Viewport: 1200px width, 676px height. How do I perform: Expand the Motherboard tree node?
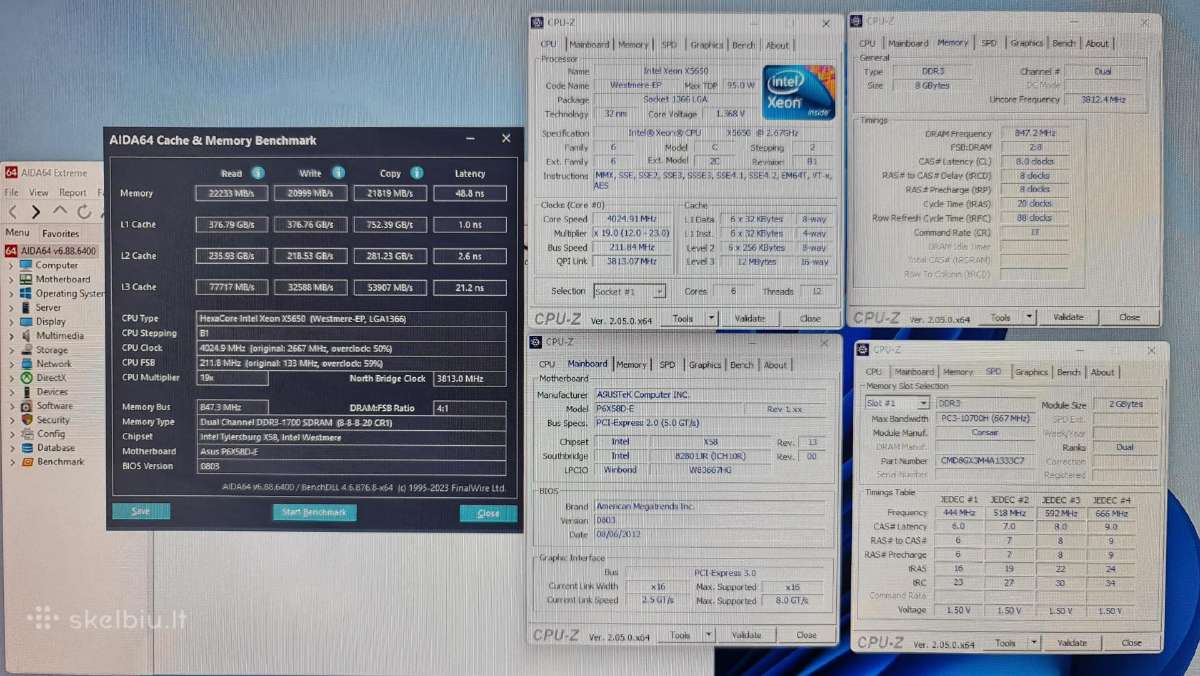[x=11, y=280]
